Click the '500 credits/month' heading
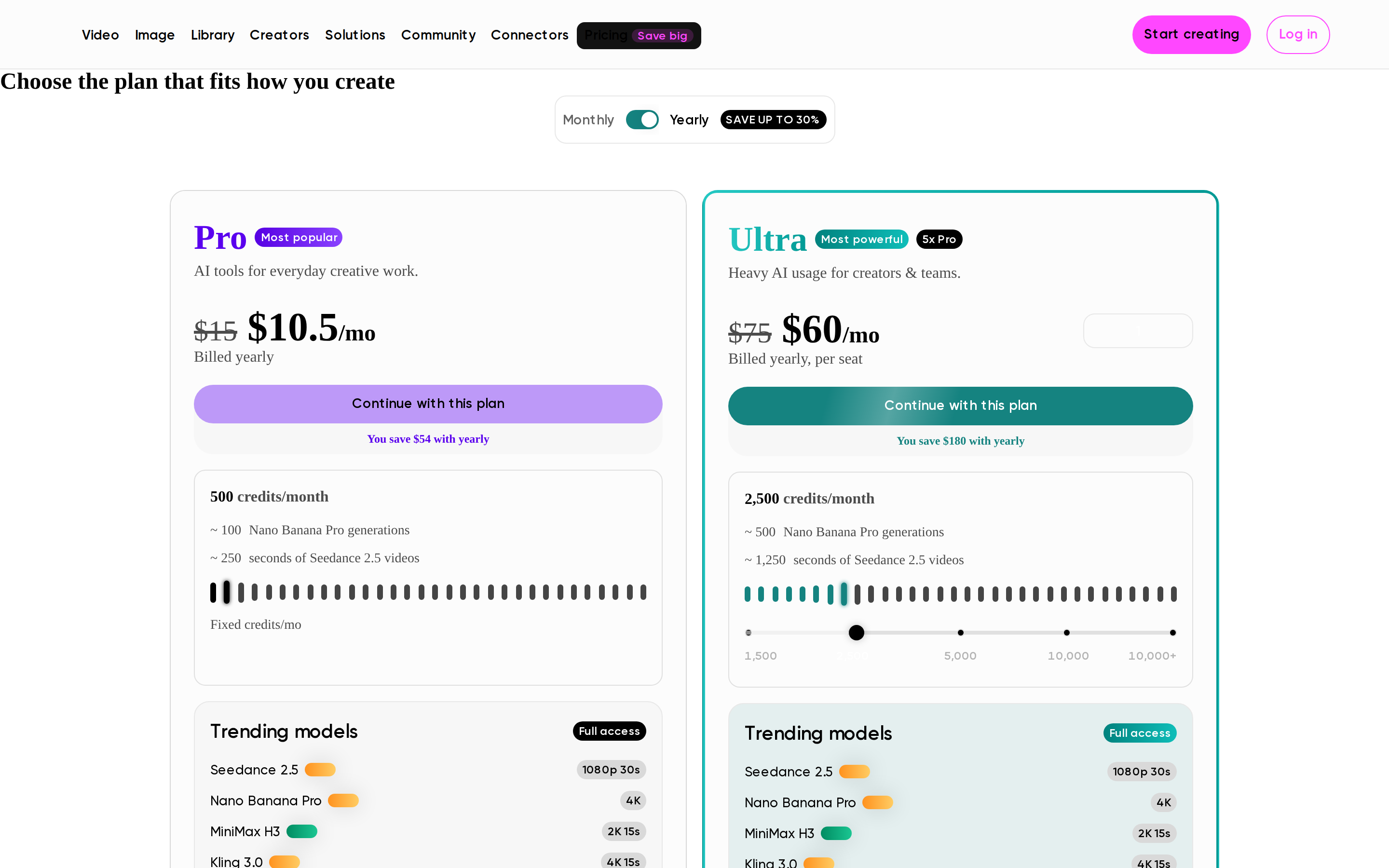The image size is (1389, 868). click(x=269, y=497)
